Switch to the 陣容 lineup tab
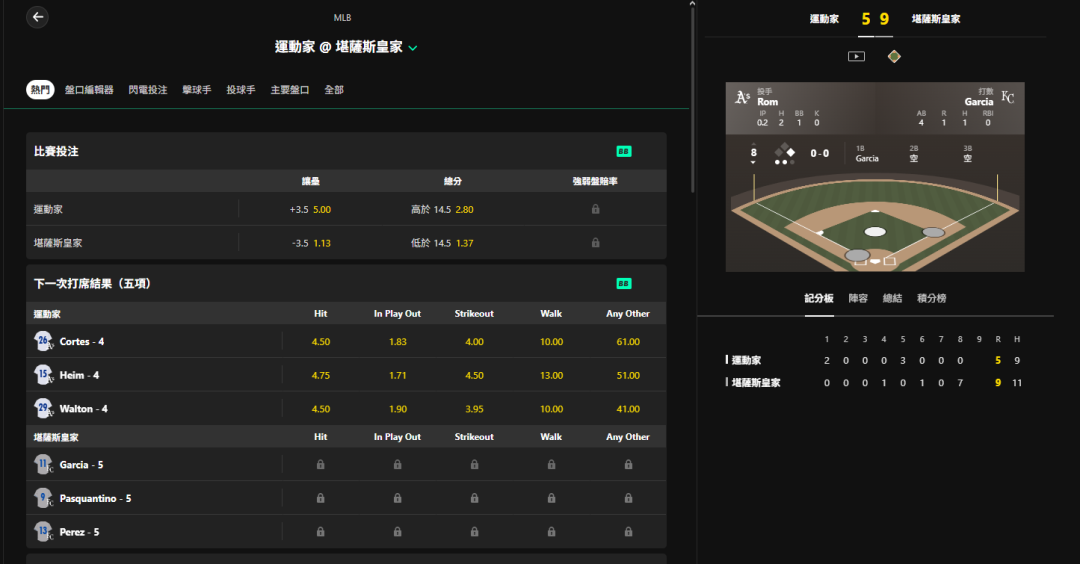This screenshot has height=564, width=1080. 858,298
